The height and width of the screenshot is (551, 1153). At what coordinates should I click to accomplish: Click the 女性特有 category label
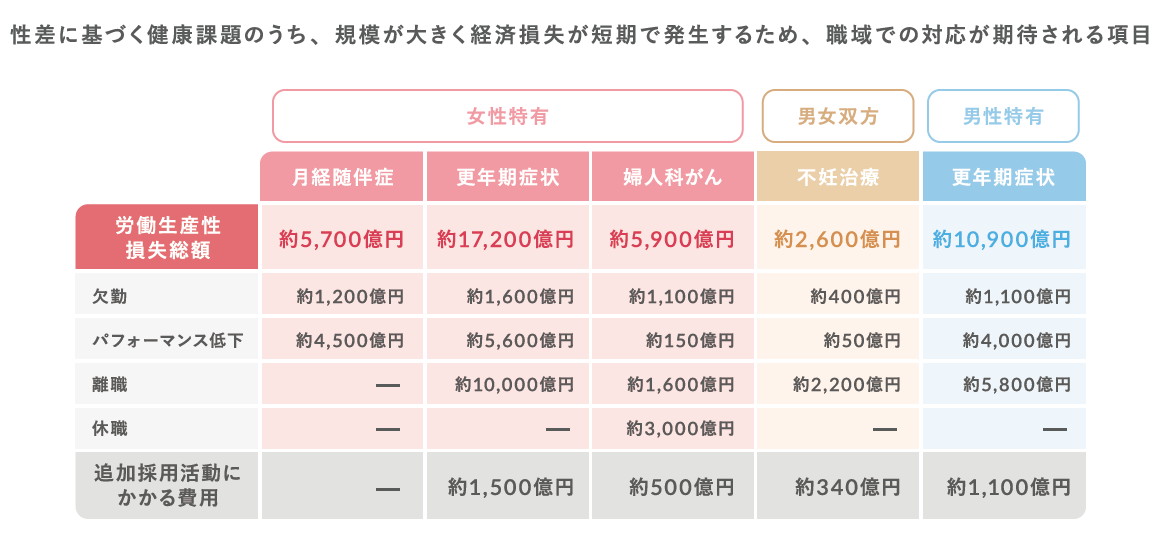coord(508,116)
